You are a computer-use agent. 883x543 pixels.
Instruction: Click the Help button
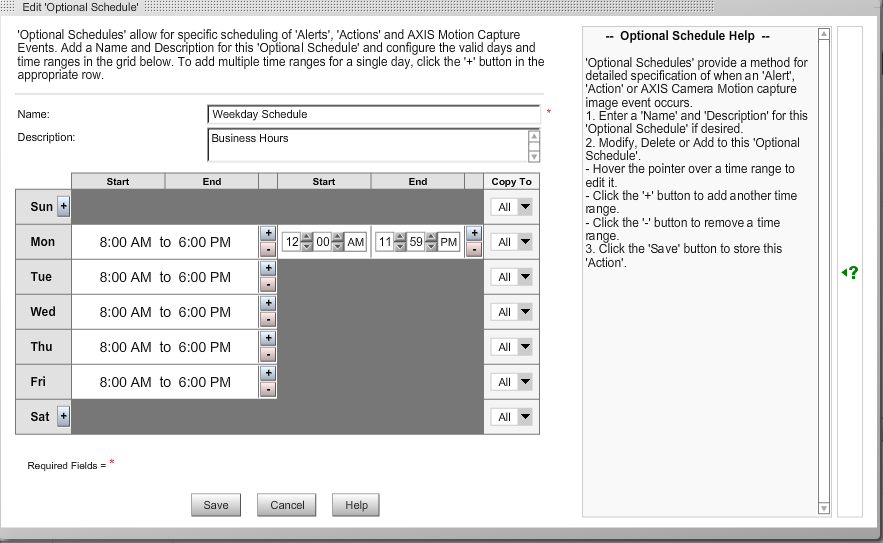[356, 505]
